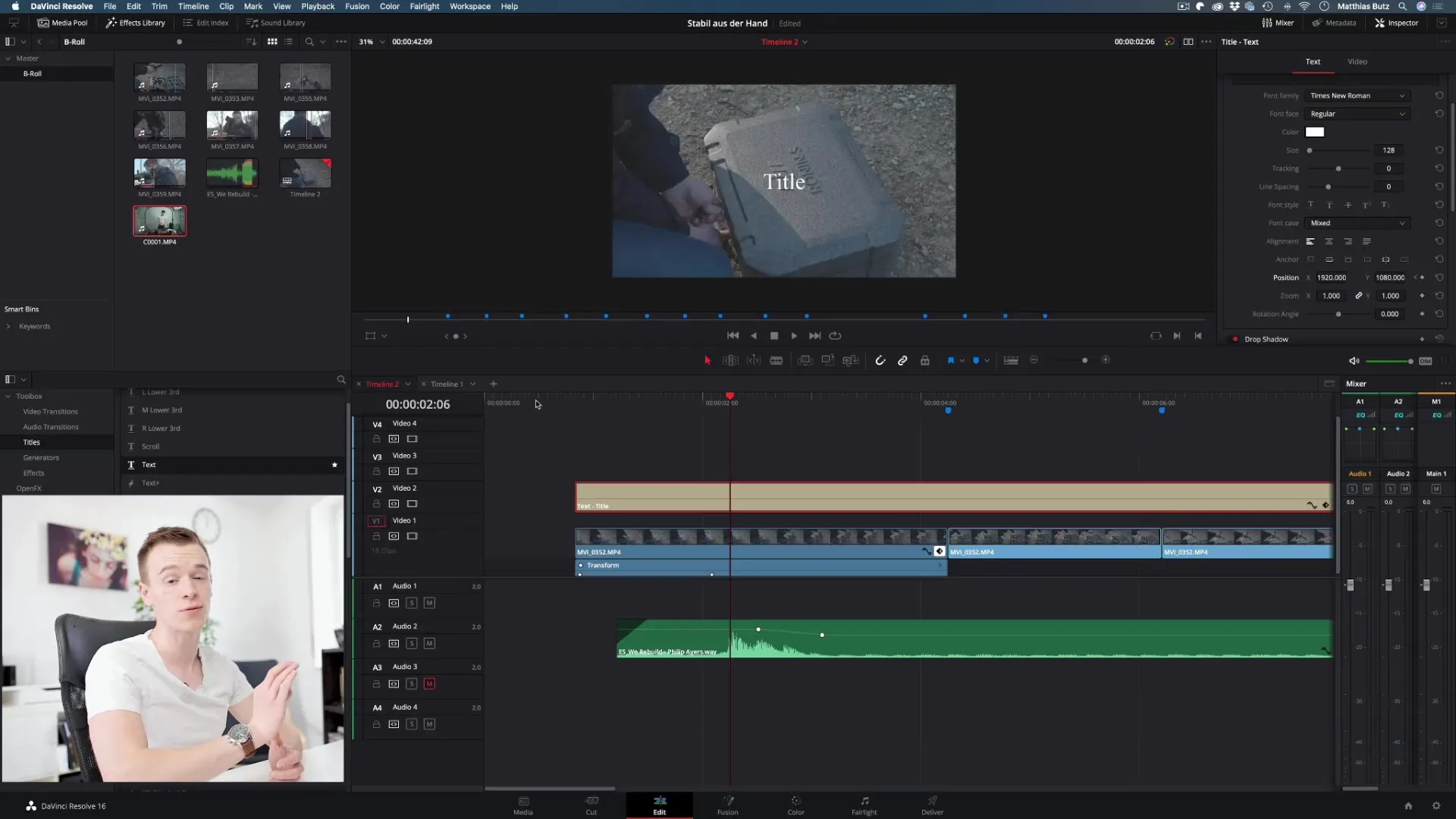The height and width of the screenshot is (819, 1456).
Task: Reset the Font family parameter
Action: point(1439,96)
